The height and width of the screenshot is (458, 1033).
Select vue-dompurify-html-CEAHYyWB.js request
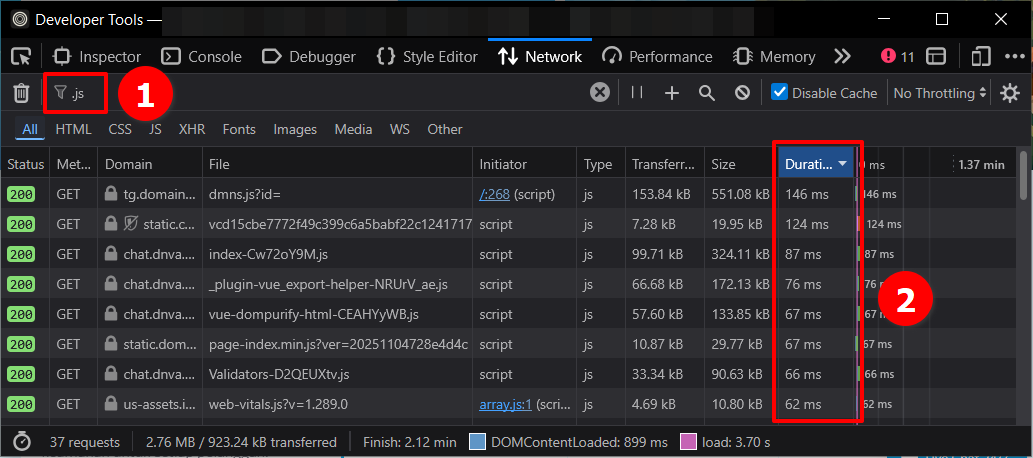click(x=507, y=314)
